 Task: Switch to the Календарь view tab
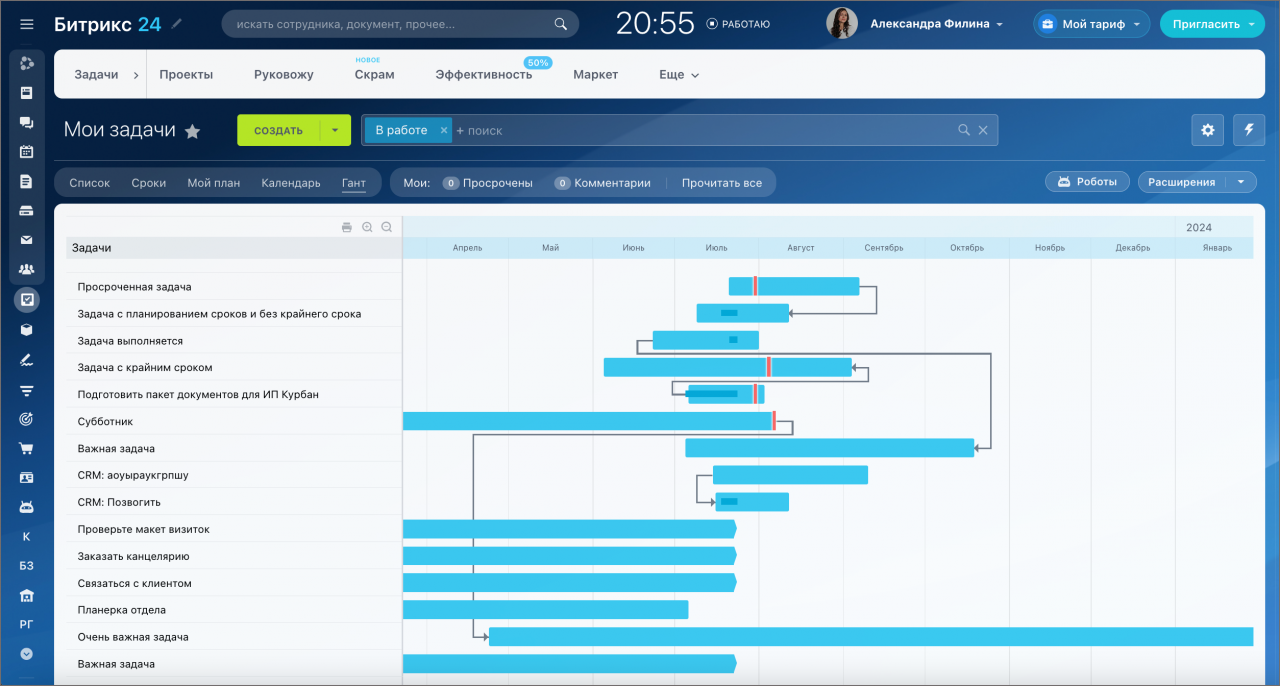pos(291,183)
